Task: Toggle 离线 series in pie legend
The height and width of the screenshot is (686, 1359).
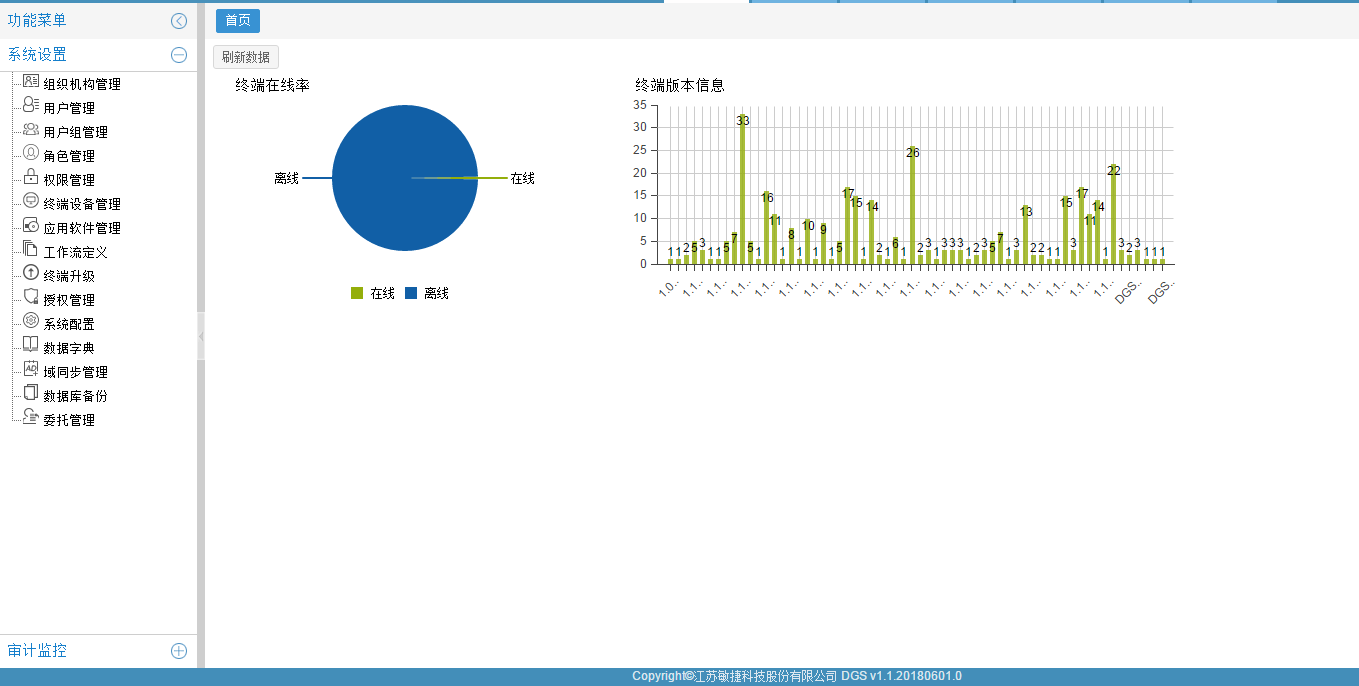Action: tap(427, 293)
